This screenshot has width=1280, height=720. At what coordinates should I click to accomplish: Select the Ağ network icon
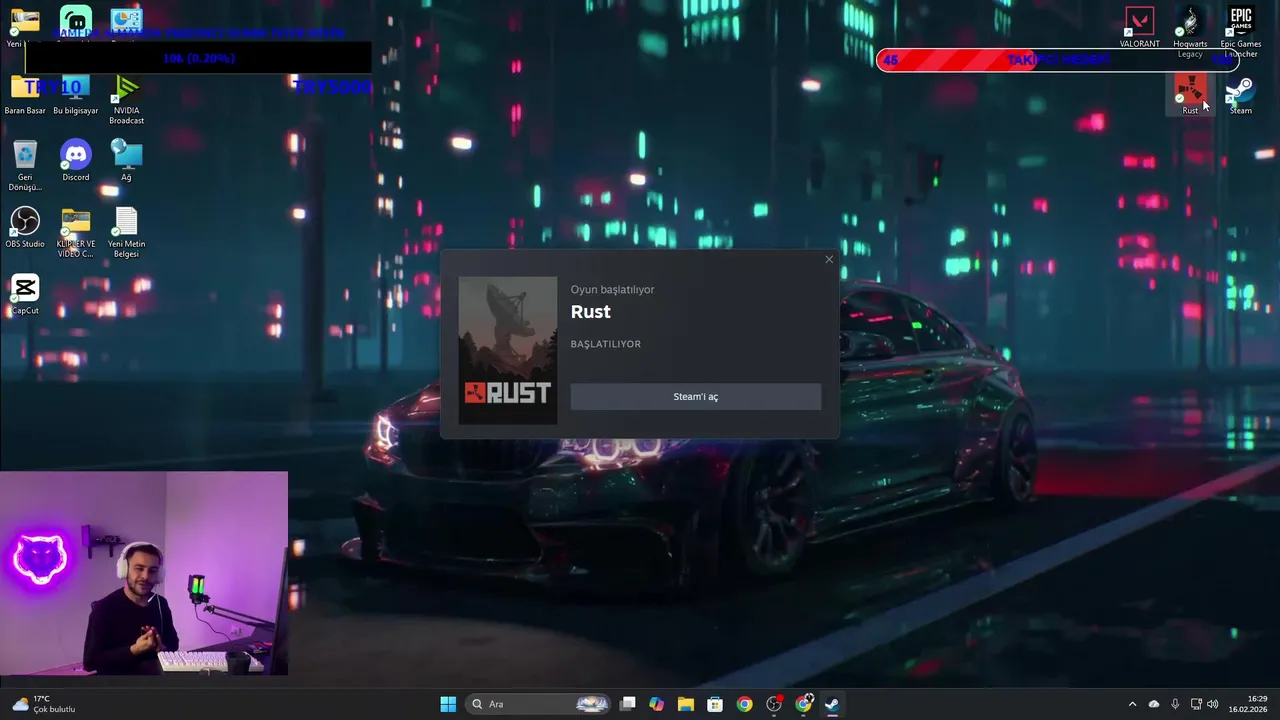click(127, 160)
